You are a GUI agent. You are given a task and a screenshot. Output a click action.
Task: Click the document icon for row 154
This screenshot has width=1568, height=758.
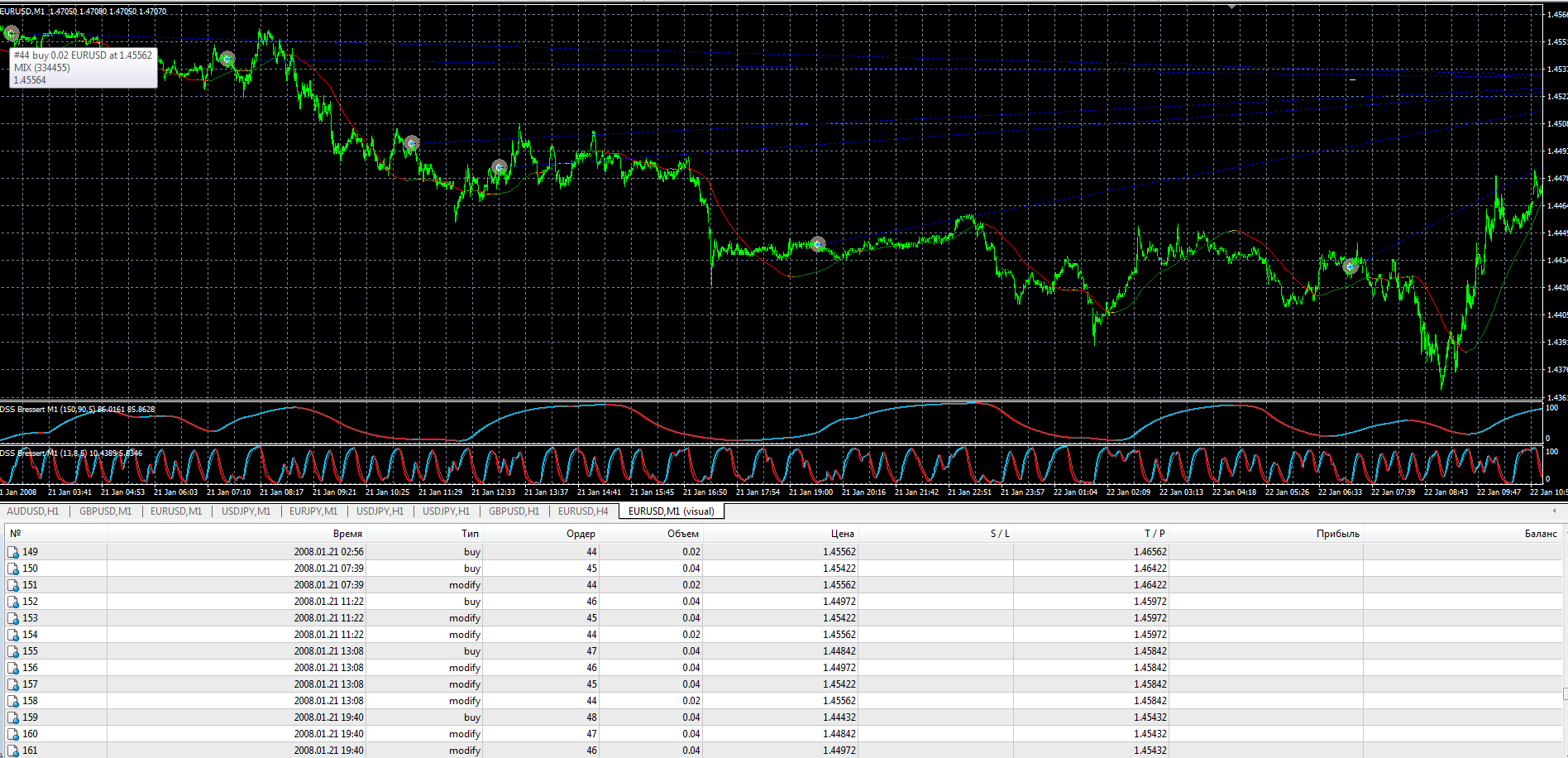pyautogui.click(x=13, y=635)
